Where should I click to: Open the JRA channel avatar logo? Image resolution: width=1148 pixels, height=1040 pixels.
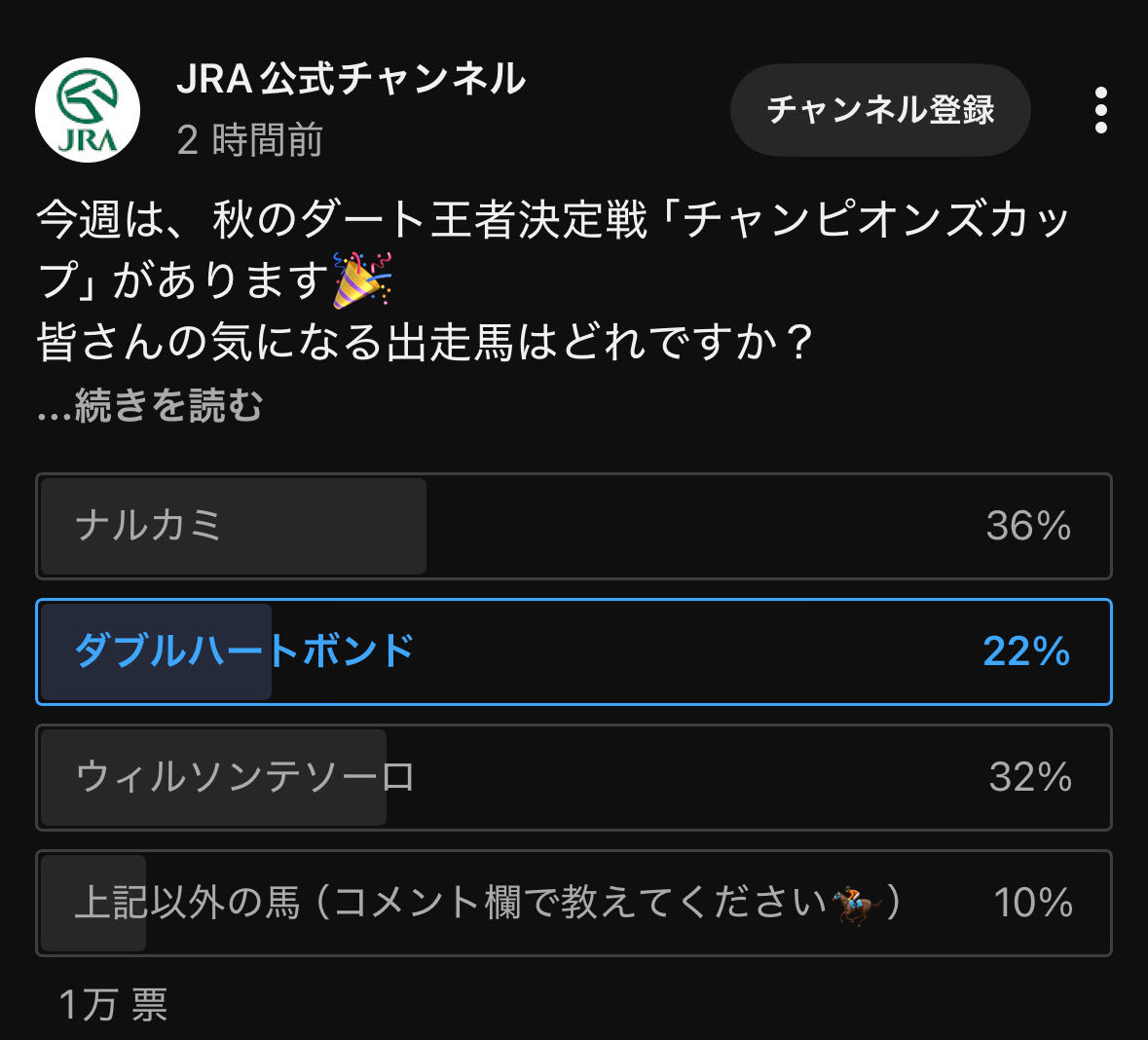tap(88, 110)
